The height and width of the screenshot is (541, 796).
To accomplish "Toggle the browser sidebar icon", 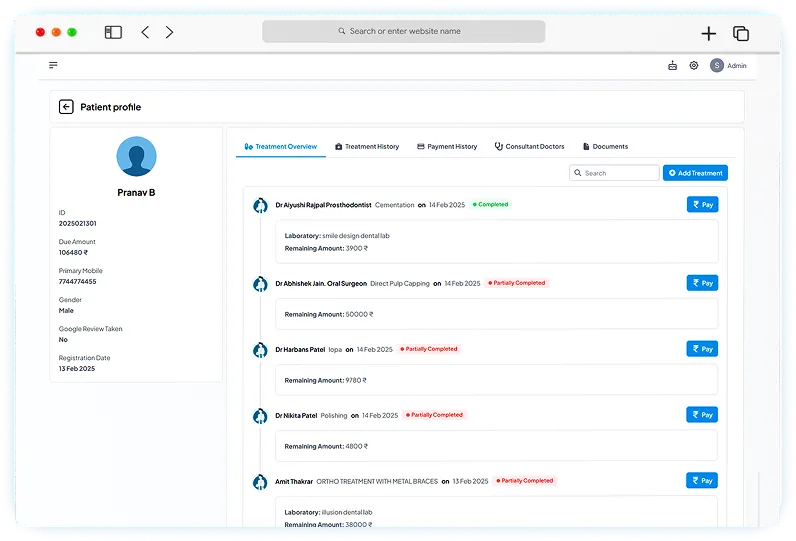I will pyautogui.click(x=113, y=32).
